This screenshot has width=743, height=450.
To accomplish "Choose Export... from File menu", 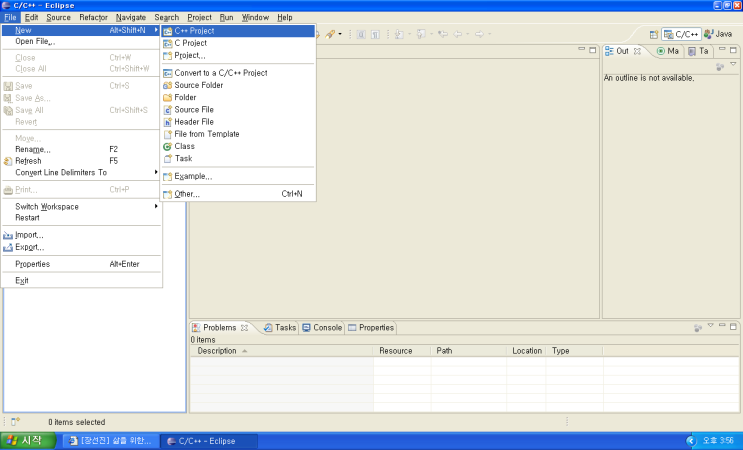I will coord(82,247).
